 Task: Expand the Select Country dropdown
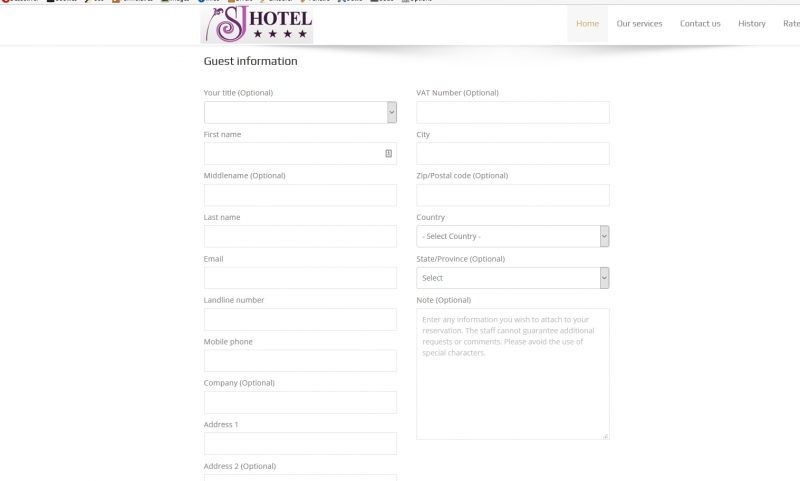pos(512,236)
